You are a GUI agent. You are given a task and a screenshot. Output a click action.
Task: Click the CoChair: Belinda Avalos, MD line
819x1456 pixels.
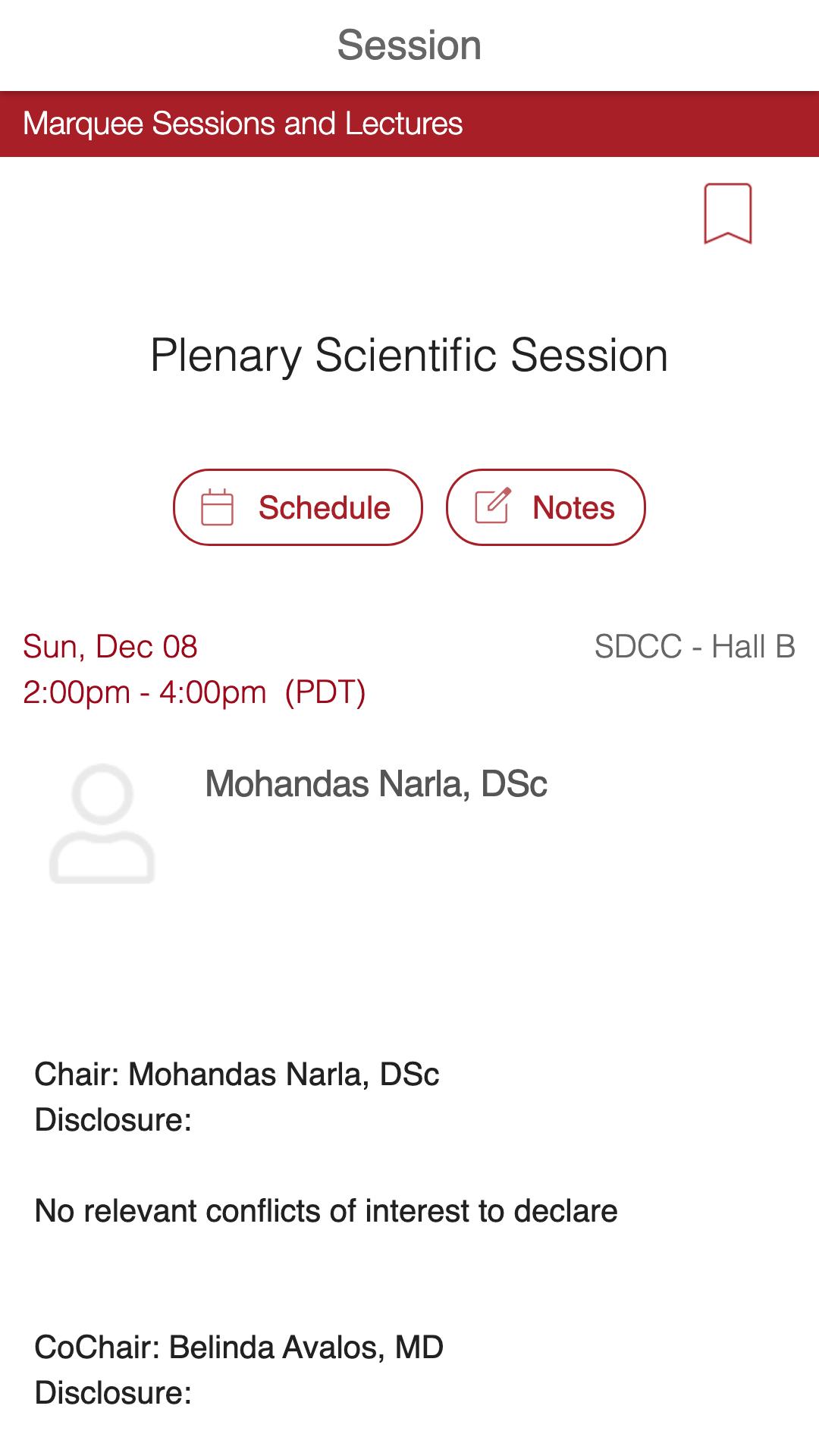[239, 1348]
